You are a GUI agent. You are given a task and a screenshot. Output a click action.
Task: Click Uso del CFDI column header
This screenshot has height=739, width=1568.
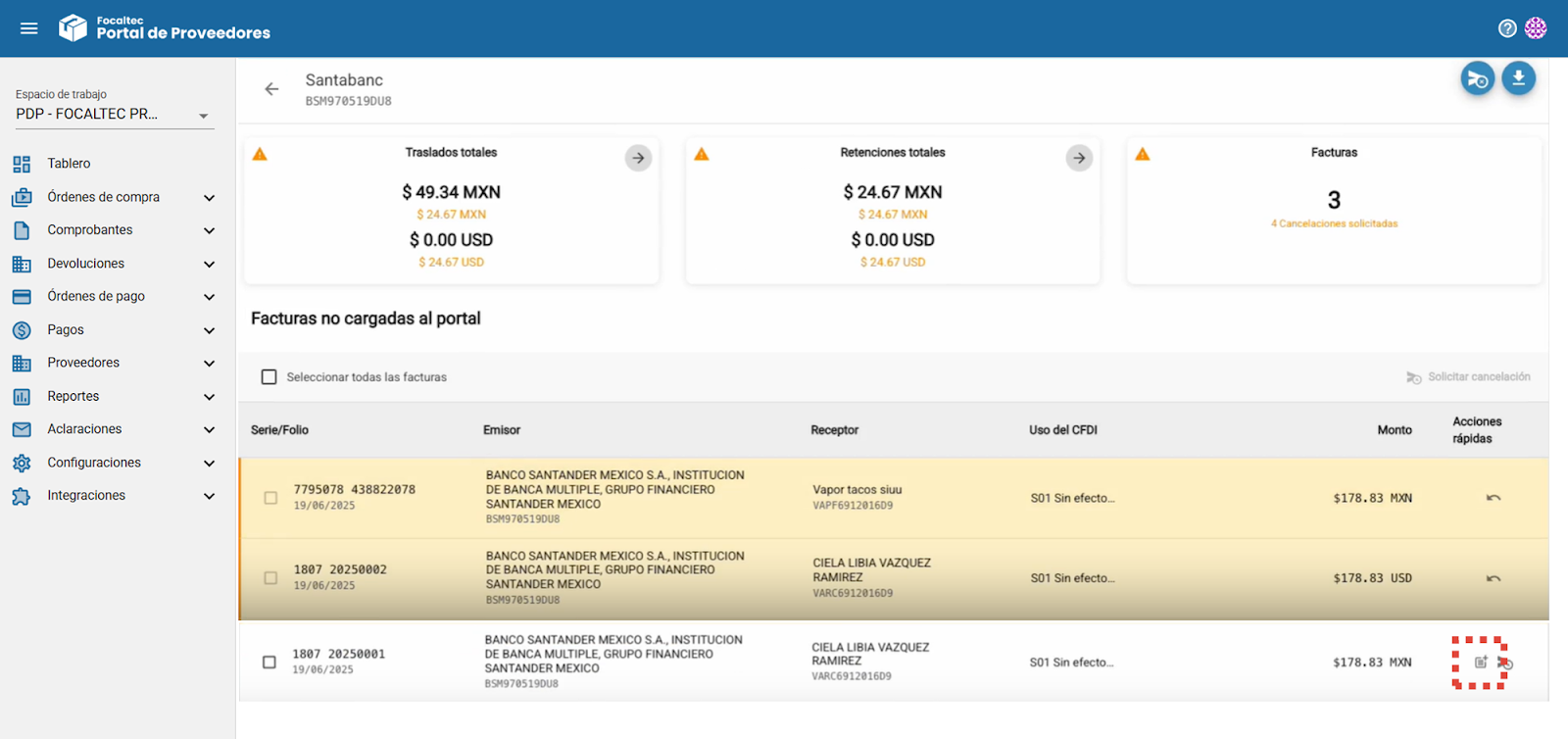click(1063, 430)
